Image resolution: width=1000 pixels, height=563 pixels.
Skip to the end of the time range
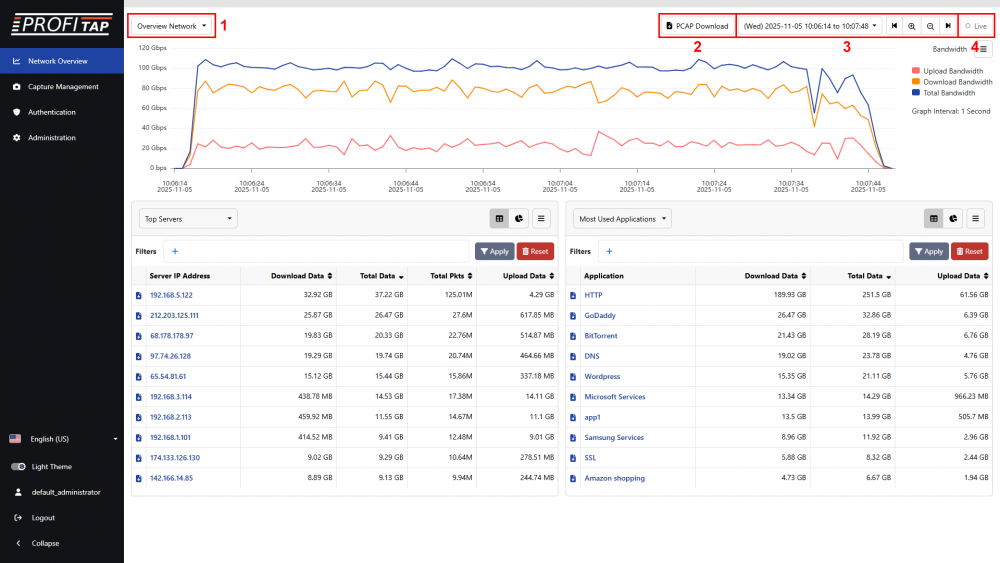coord(947,25)
